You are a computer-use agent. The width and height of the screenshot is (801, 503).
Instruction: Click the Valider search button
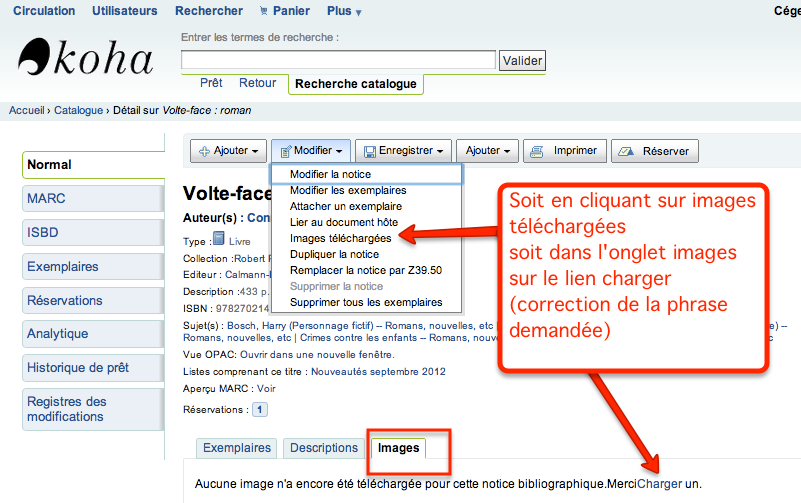522,61
